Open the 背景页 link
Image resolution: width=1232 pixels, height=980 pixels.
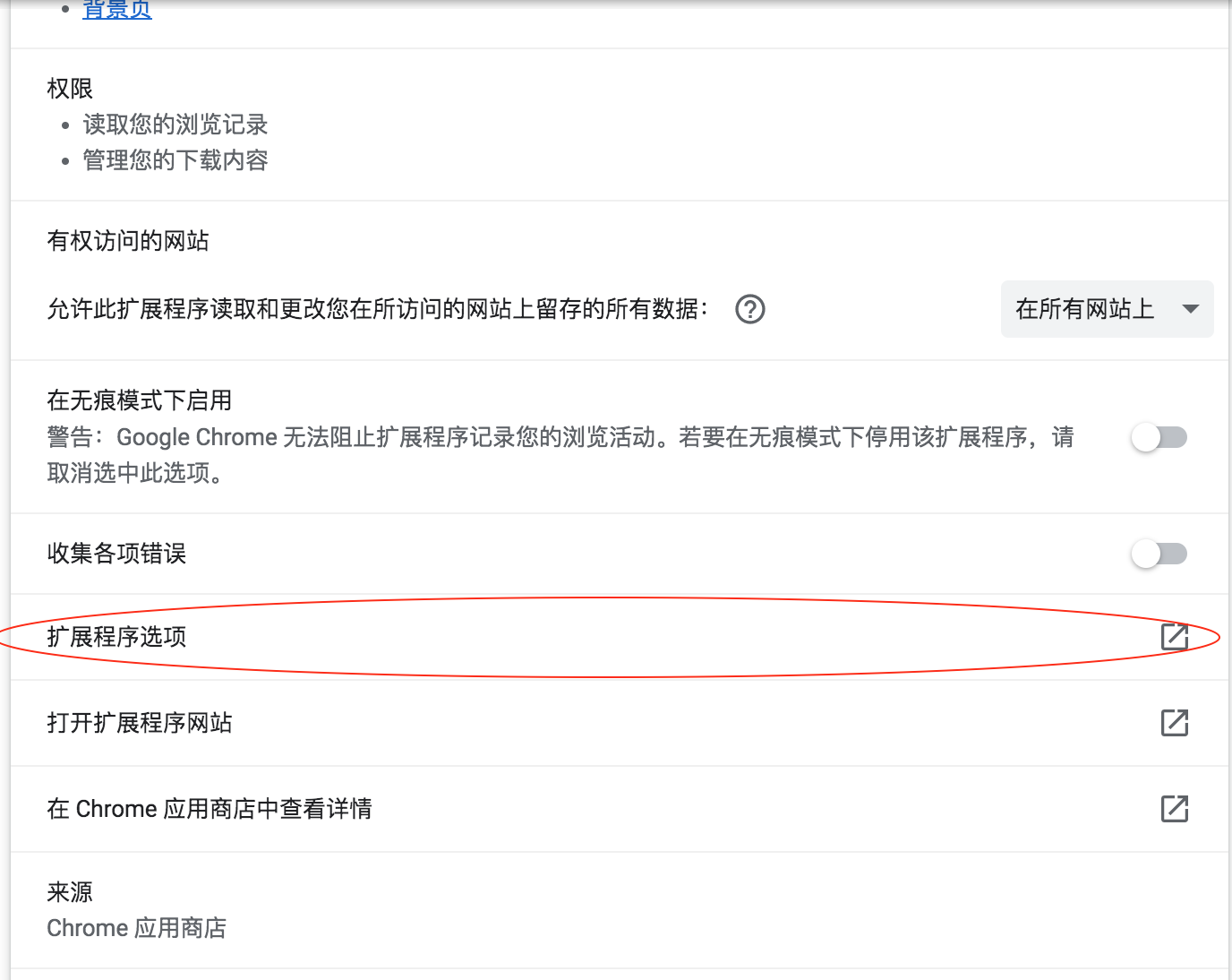click(x=117, y=10)
